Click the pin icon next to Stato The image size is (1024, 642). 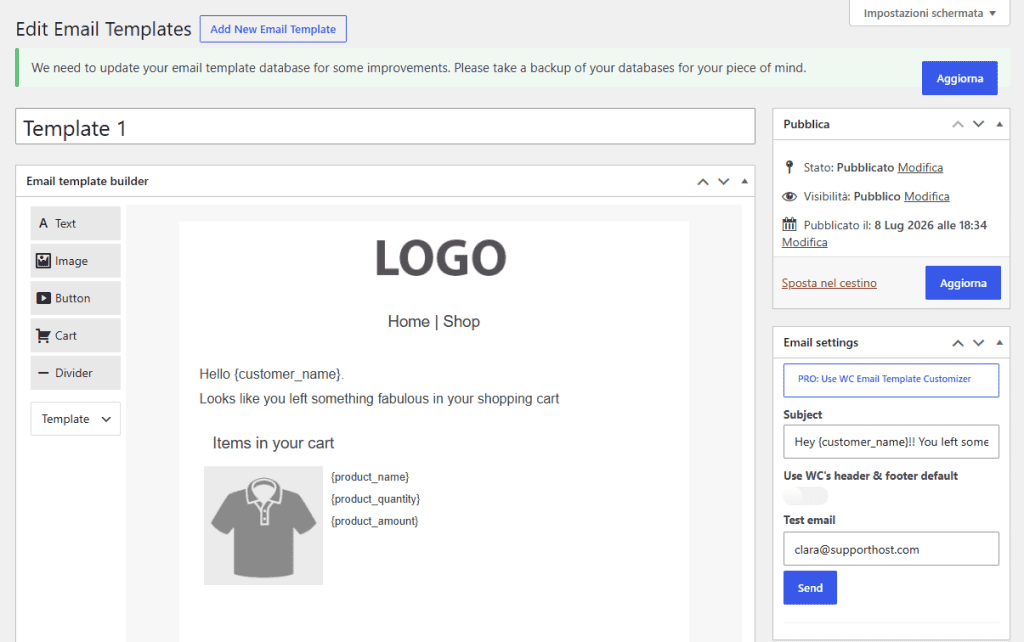pyautogui.click(x=790, y=167)
